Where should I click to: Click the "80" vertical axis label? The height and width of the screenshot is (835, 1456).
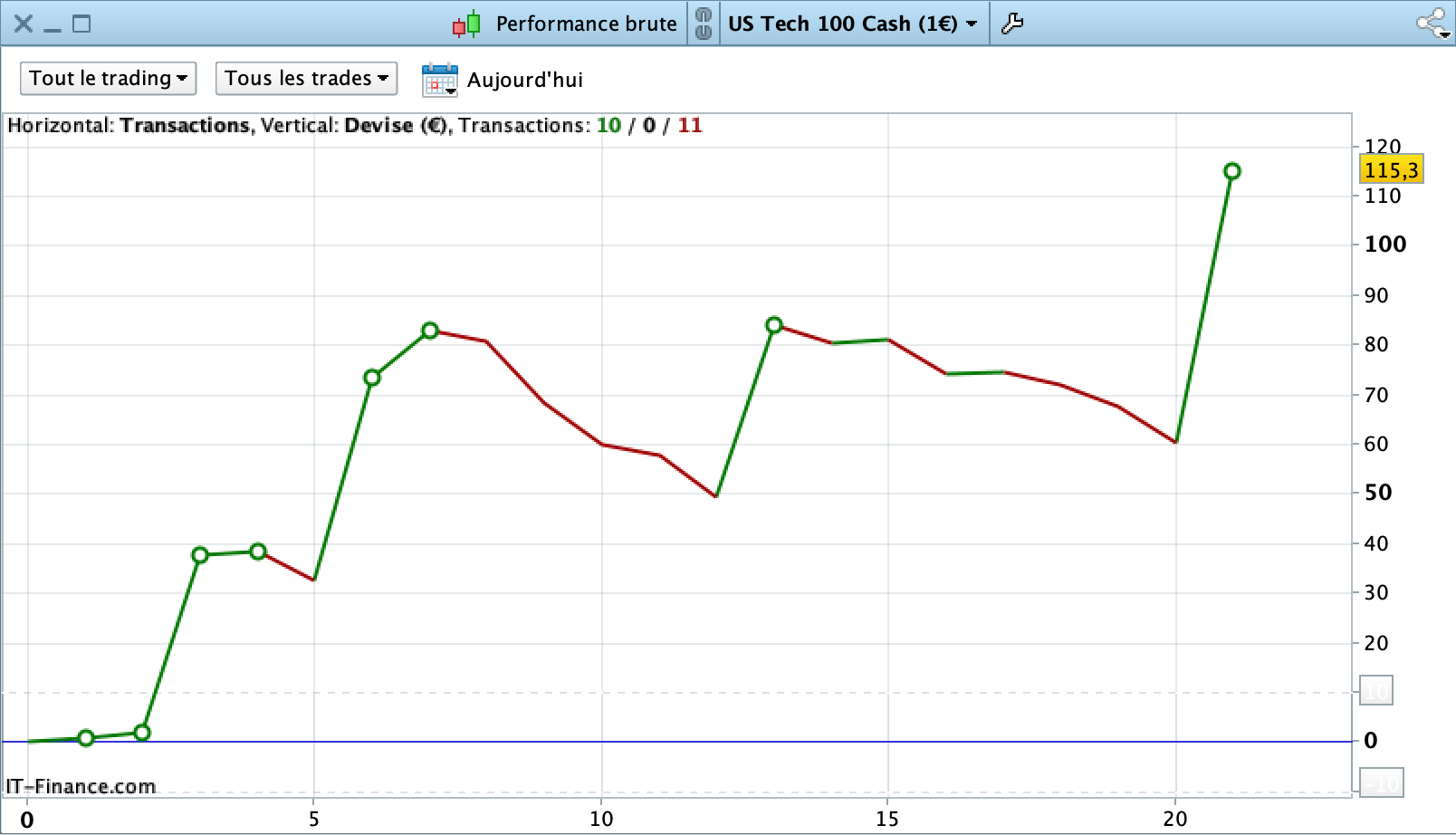click(x=1376, y=344)
